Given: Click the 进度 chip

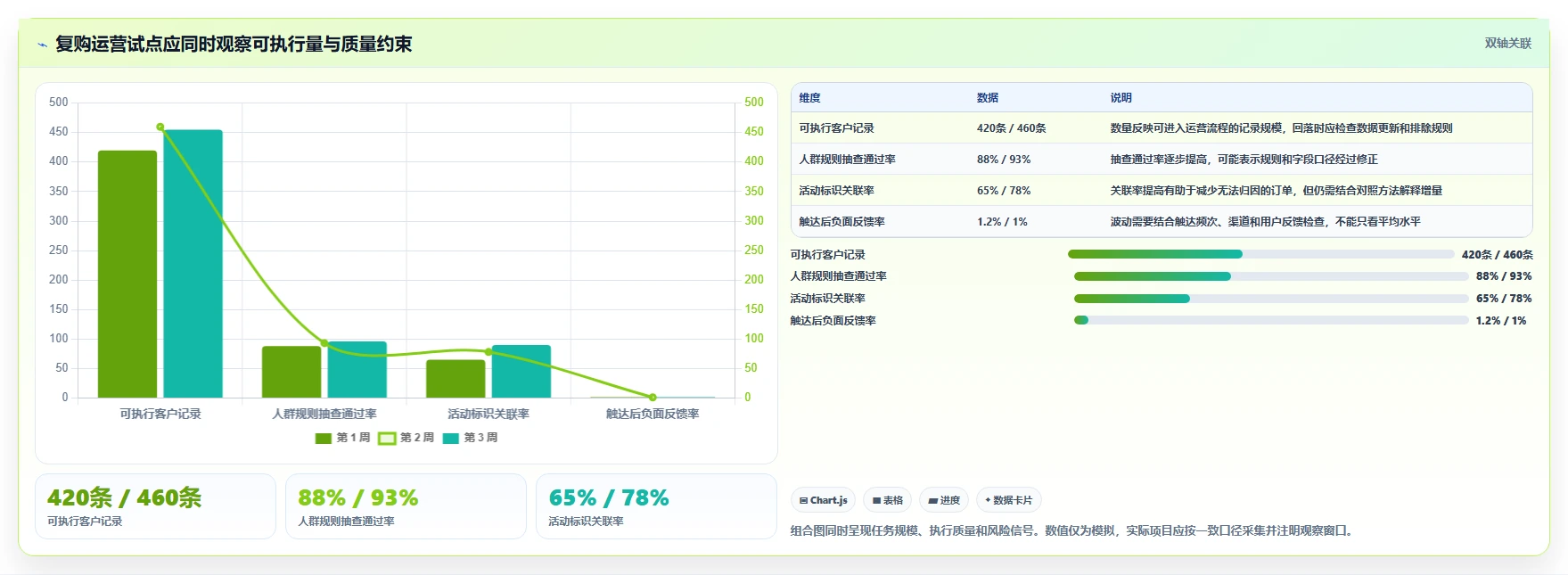Looking at the screenshot, I should 944,500.
